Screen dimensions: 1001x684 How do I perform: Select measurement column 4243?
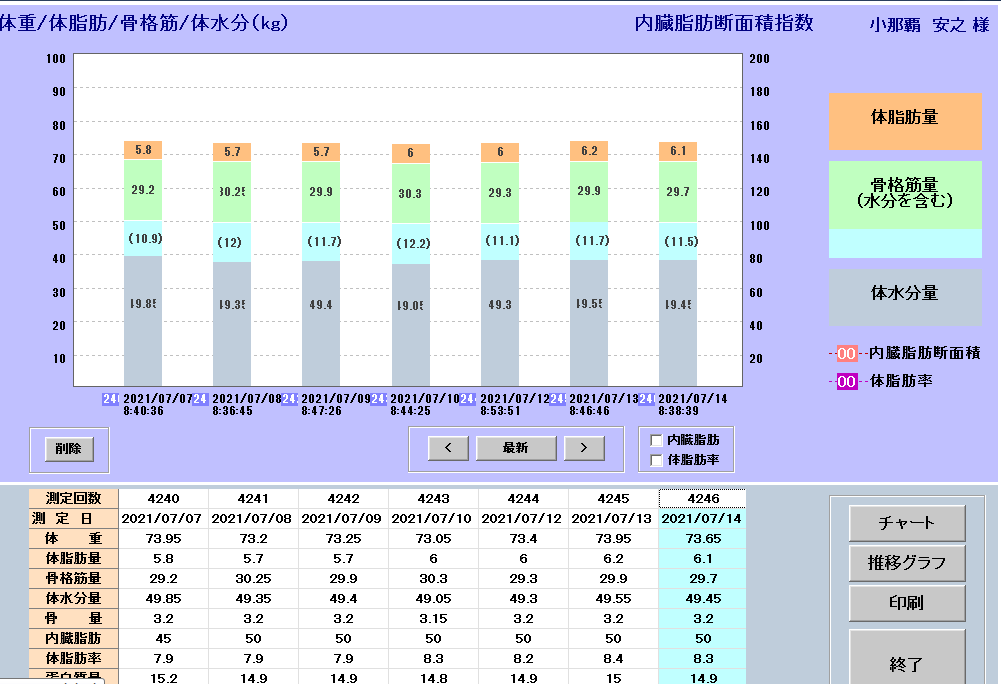pos(433,498)
